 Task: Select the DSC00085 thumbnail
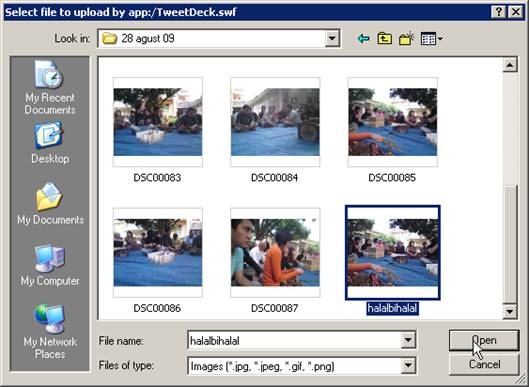[393, 122]
